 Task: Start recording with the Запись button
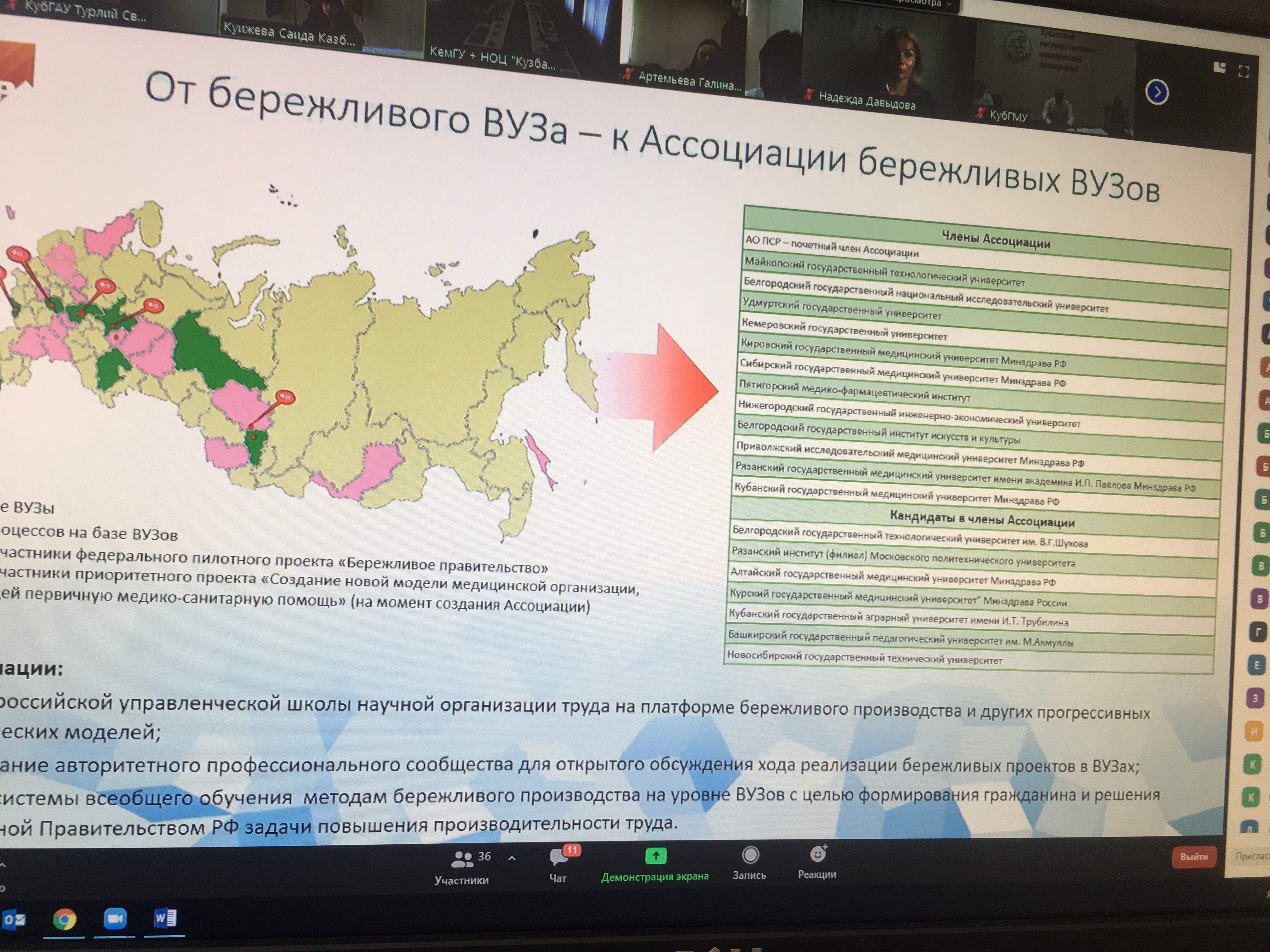[749, 863]
